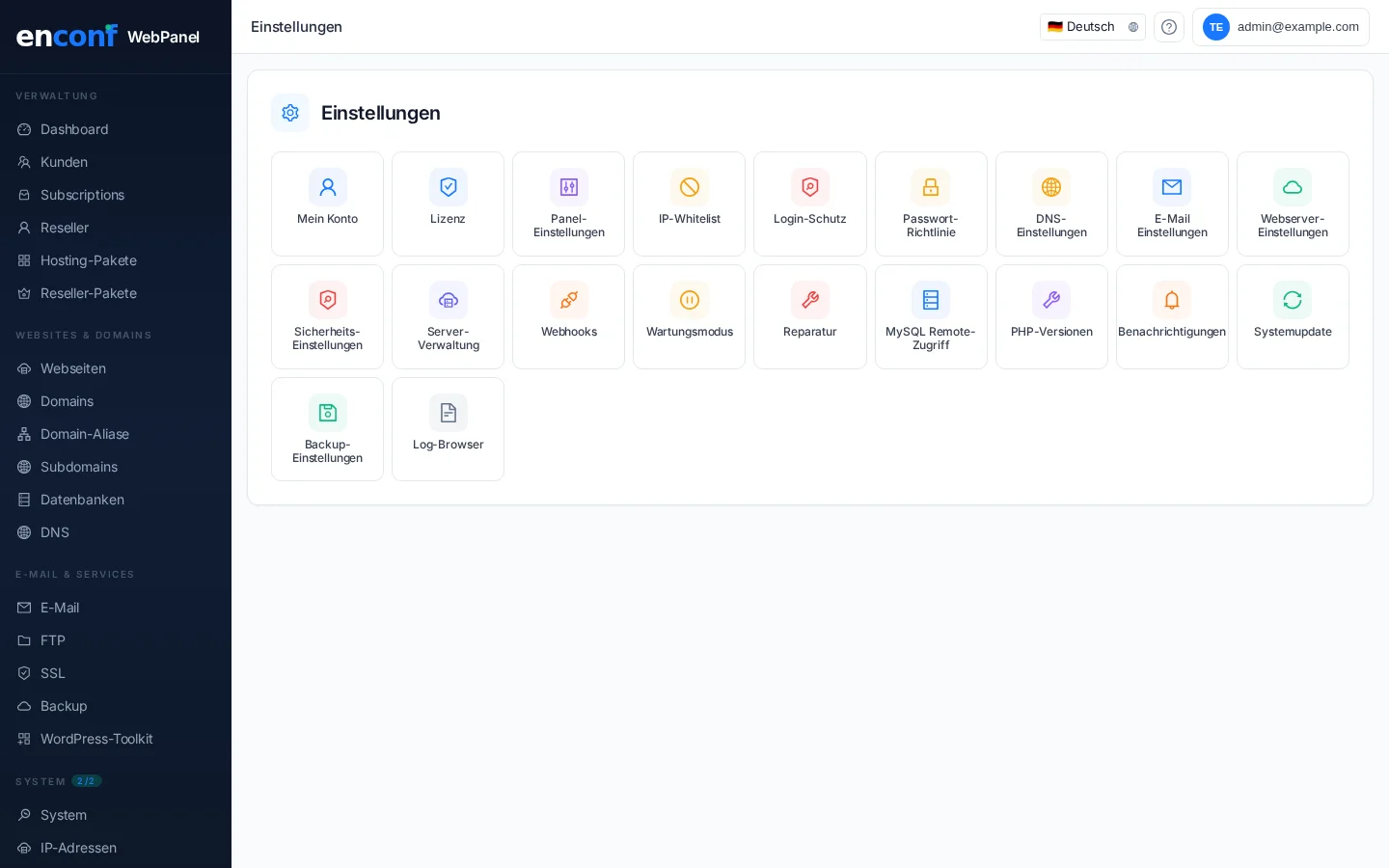Open the Wartungsmodus tile
This screenshot has width=1389, height=868.
click(689, 316)
